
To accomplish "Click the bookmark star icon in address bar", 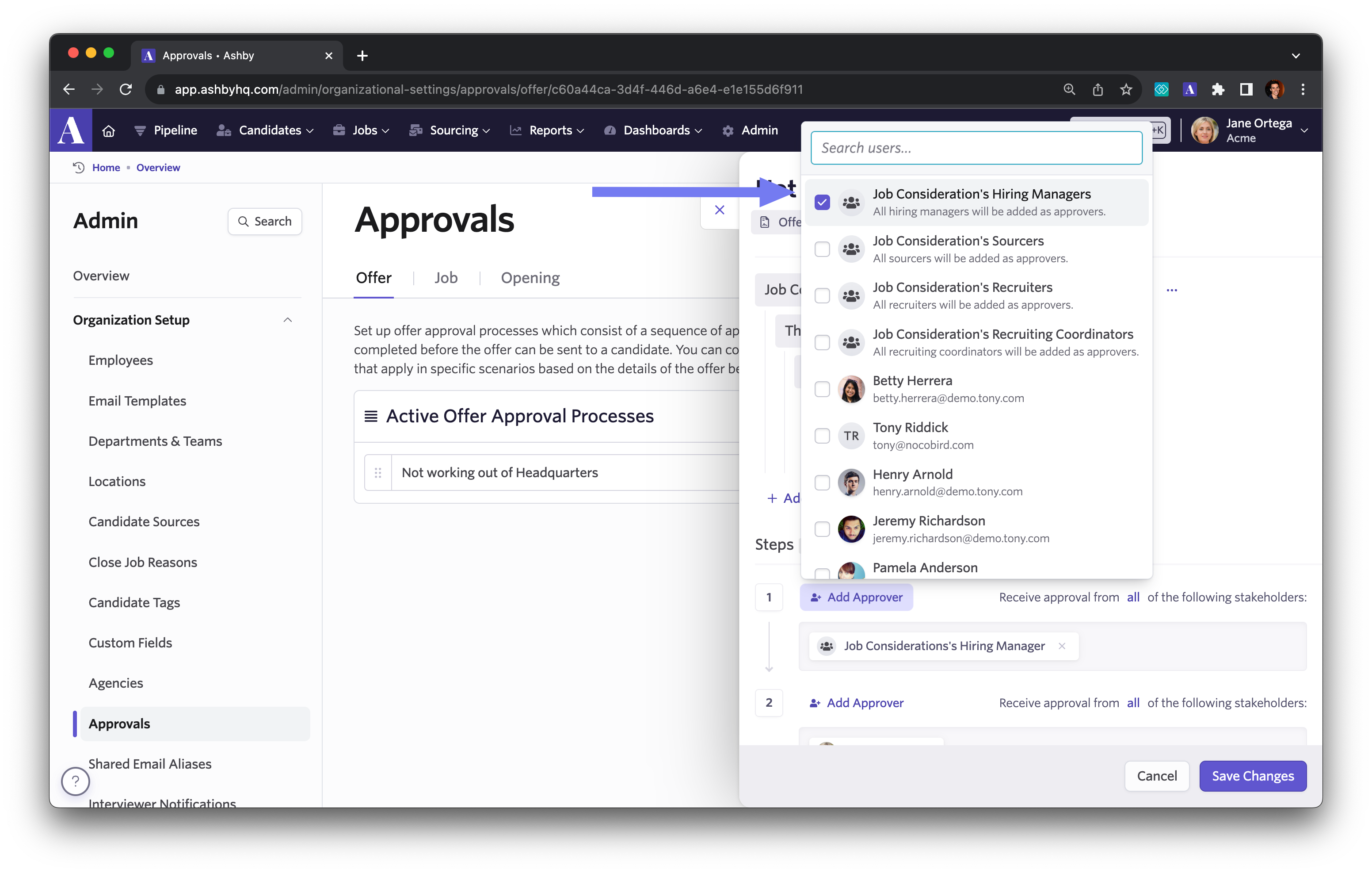I will click(x=1126, y=89).
